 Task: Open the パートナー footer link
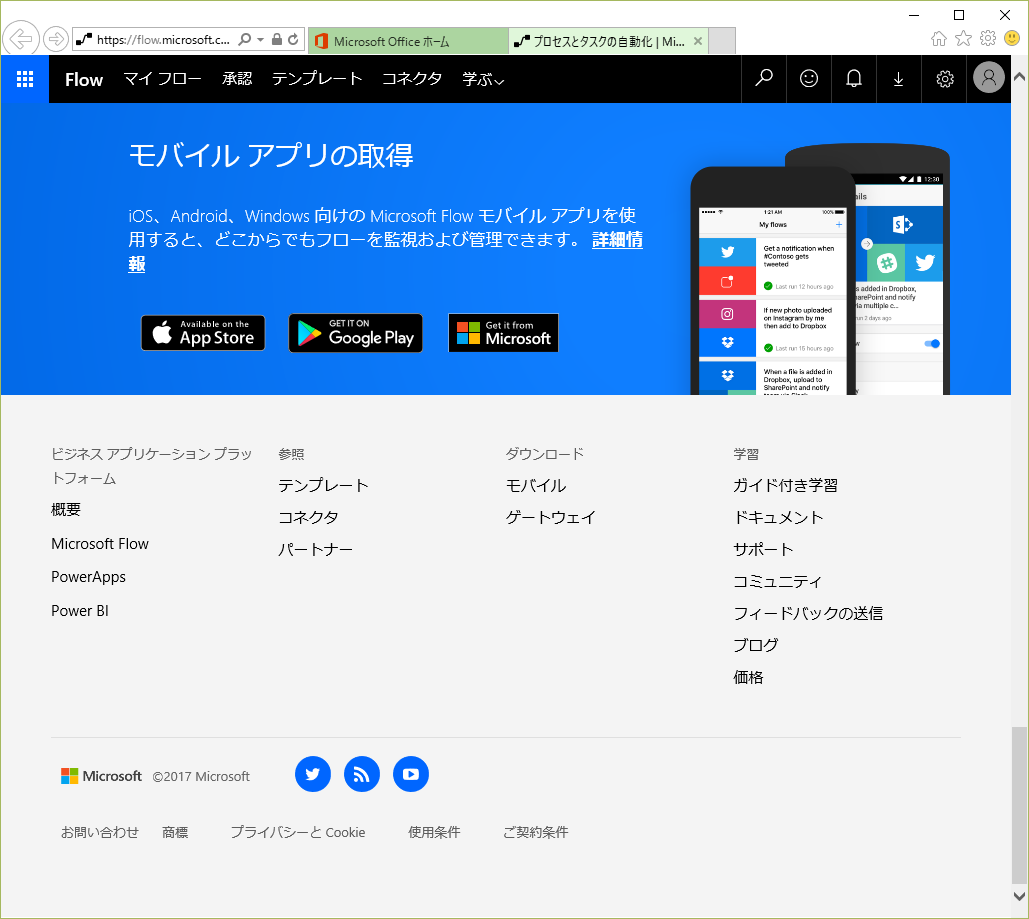coord(315,549)
